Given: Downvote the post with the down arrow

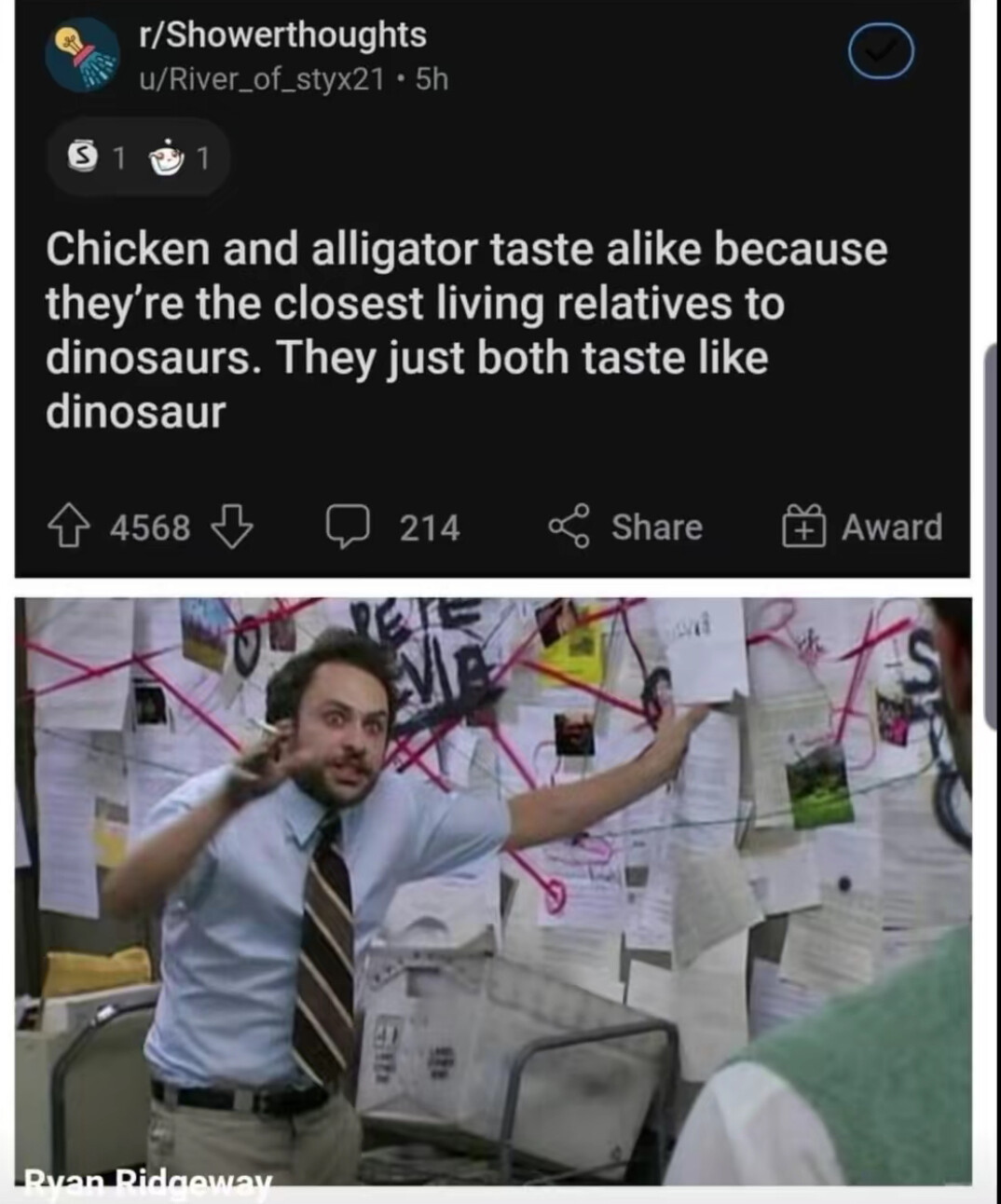Looking at the screenshot, I should click(x=232, y=527).
